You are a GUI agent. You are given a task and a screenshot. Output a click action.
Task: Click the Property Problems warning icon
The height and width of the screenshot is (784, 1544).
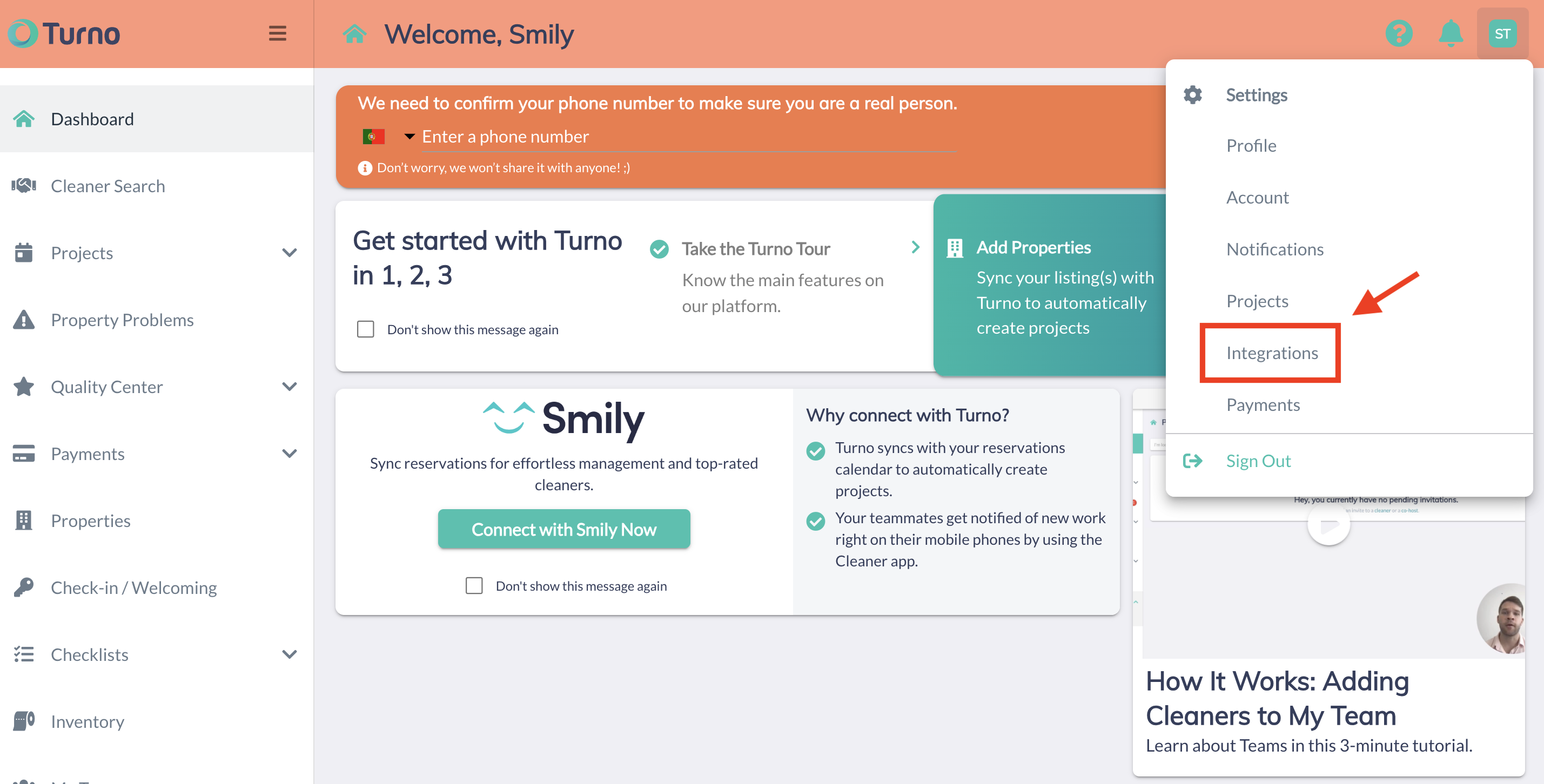24,320
